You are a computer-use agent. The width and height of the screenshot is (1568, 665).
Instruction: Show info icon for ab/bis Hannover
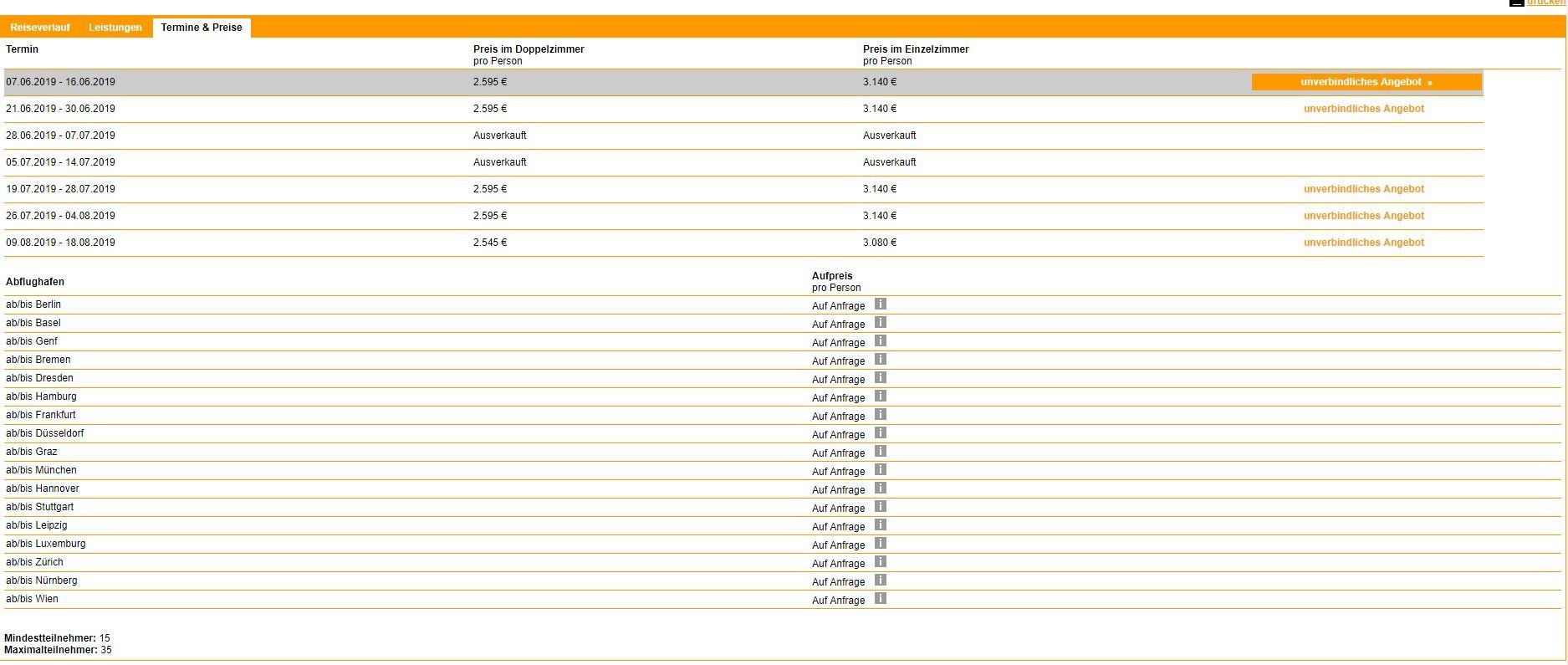[x=880, y=488]
